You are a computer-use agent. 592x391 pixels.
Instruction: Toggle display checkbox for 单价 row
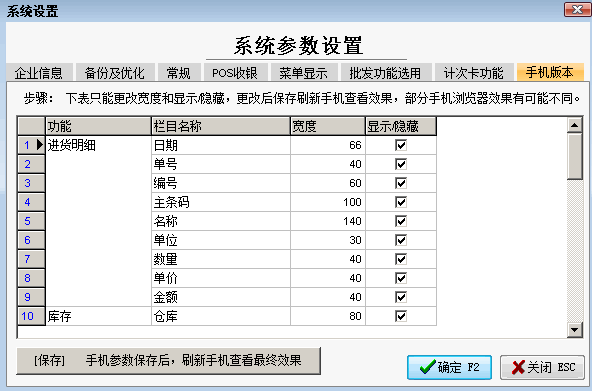(401, 278)
